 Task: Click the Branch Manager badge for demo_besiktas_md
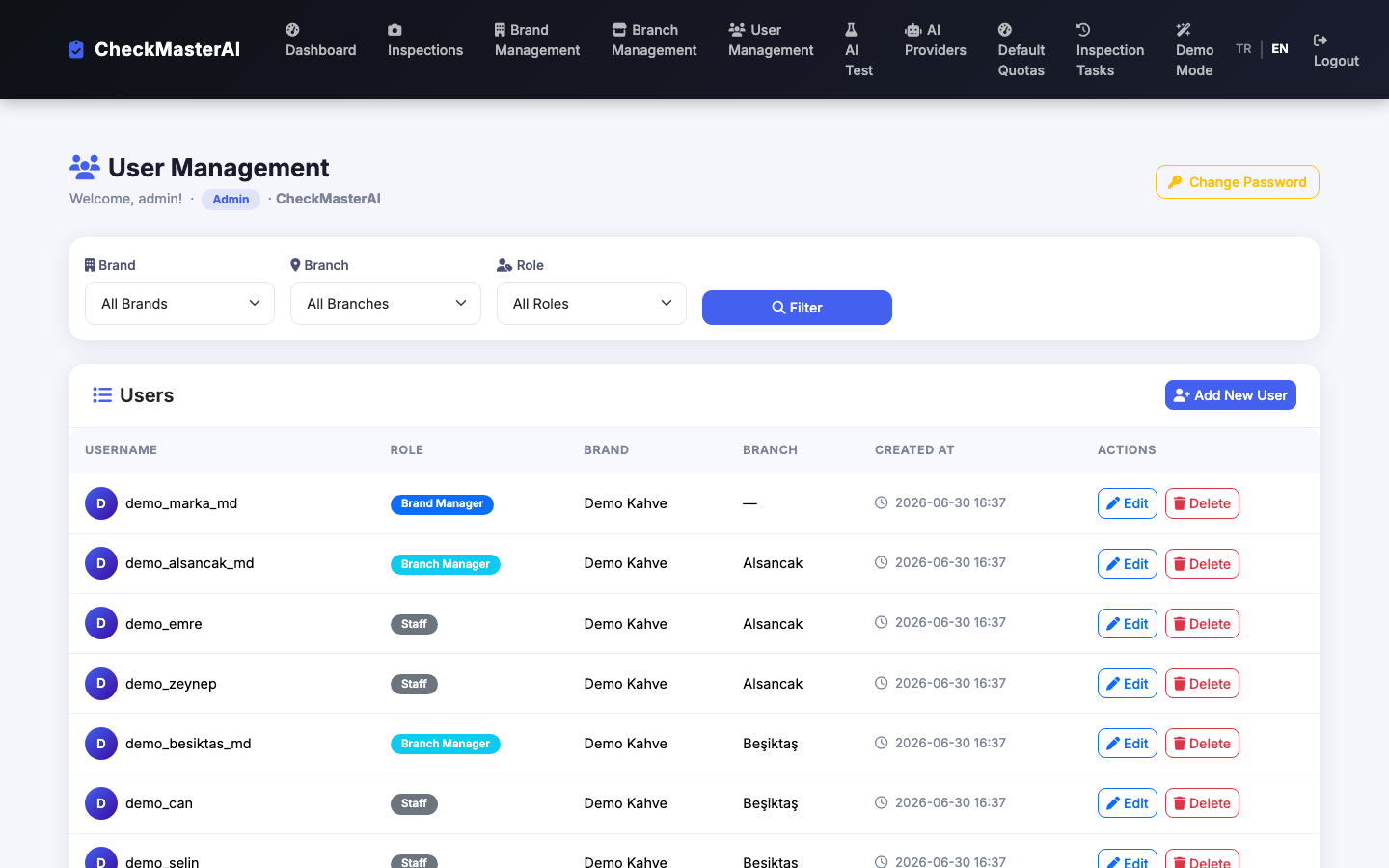tap(445, 744)
